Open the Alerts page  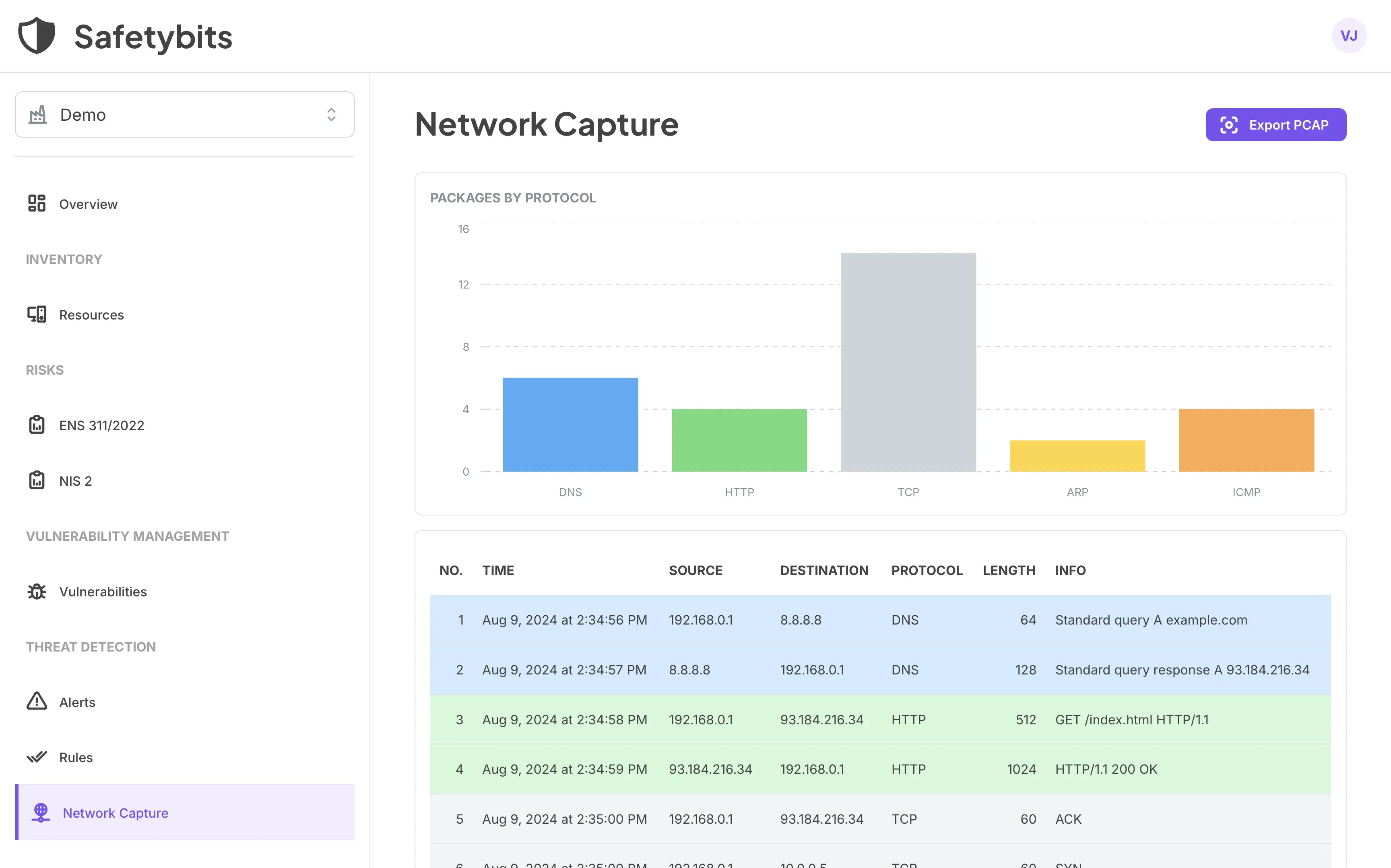78,703
